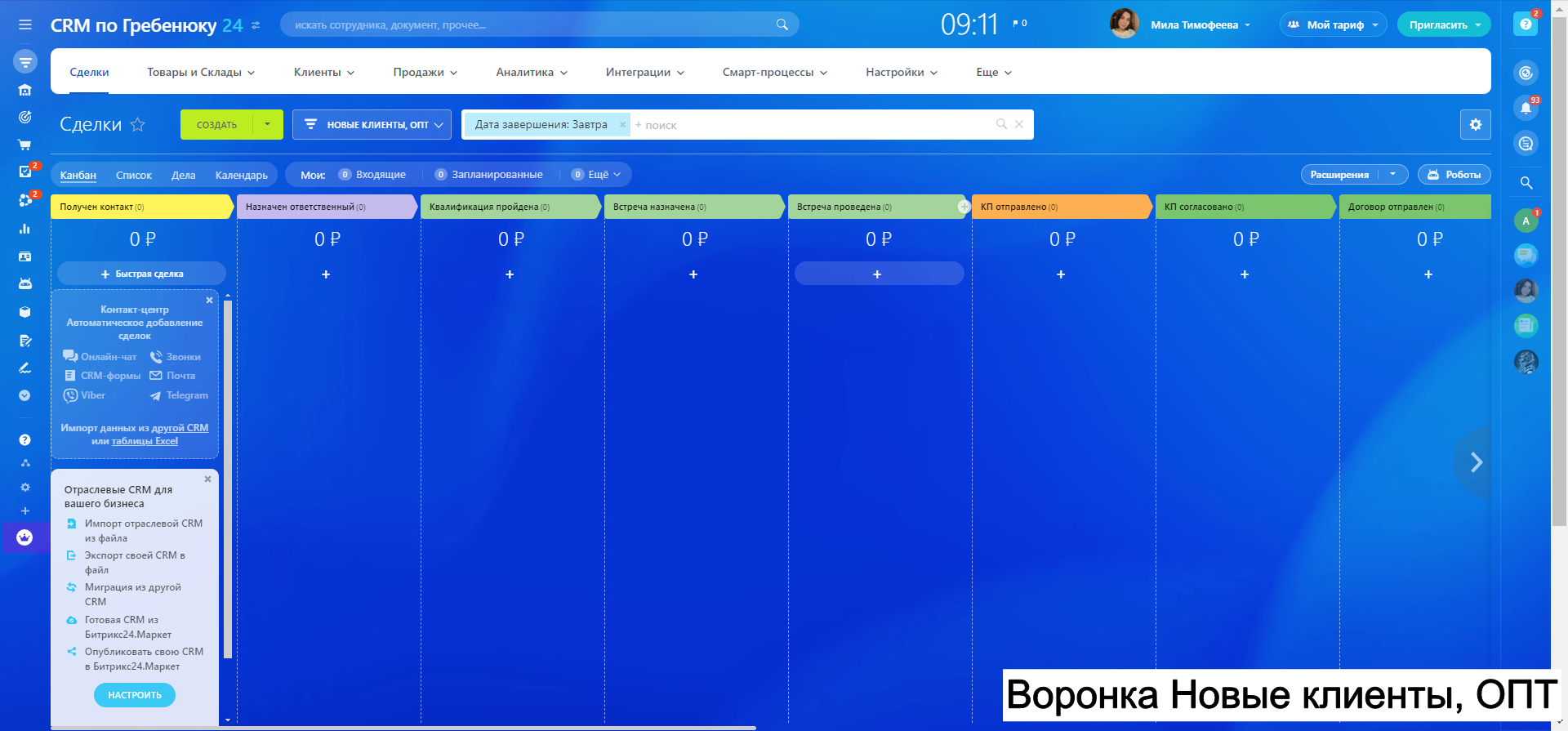Clear the filter with the X icon
The image size is (1568, 731).
coord(1019,124)
